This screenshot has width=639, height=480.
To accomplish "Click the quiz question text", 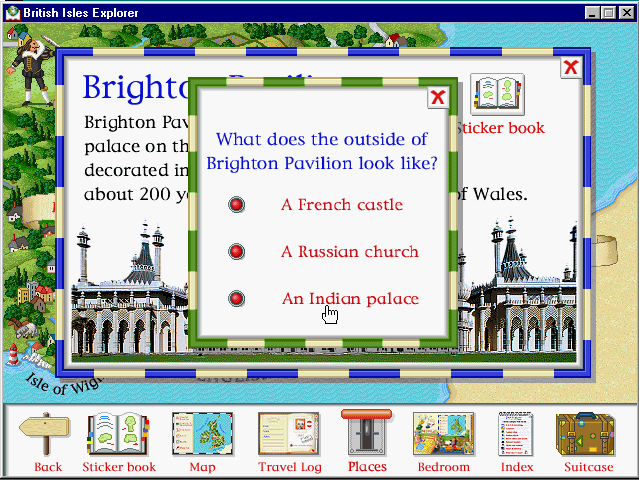I will click(322, 151).
